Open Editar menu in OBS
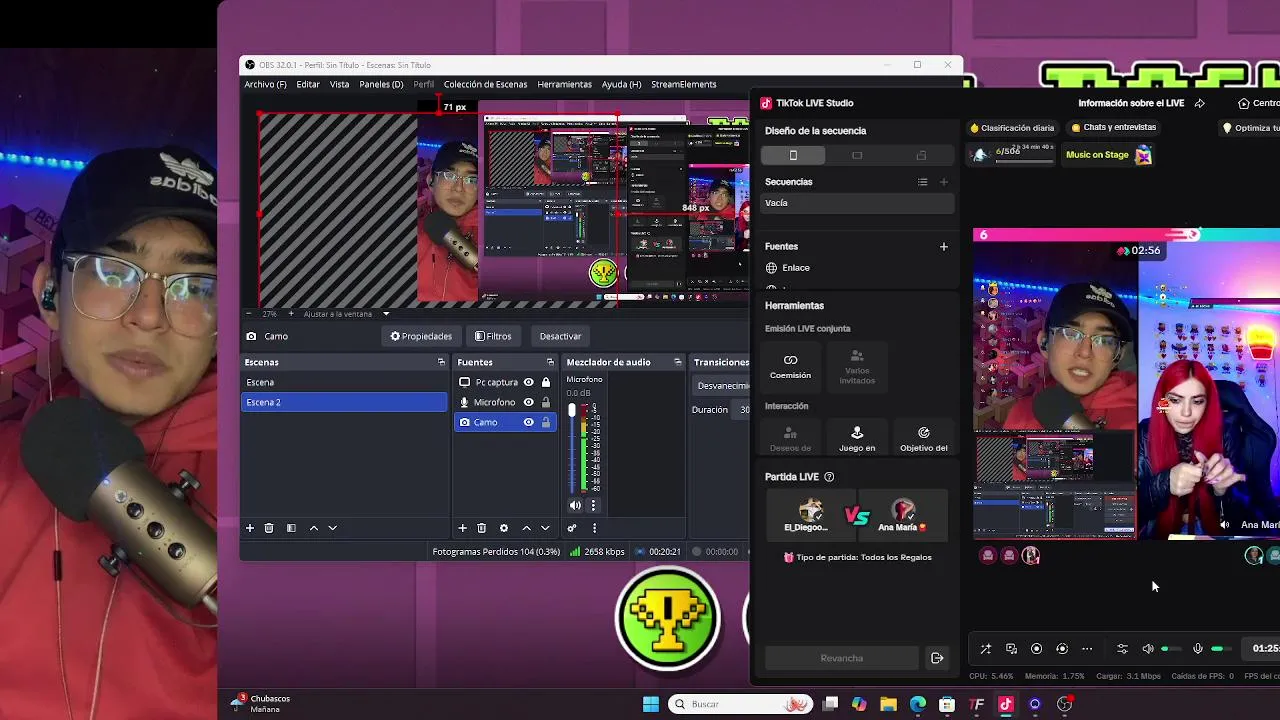The height and width of the screenshot is (720, 1280). click(x=308, y=84)
